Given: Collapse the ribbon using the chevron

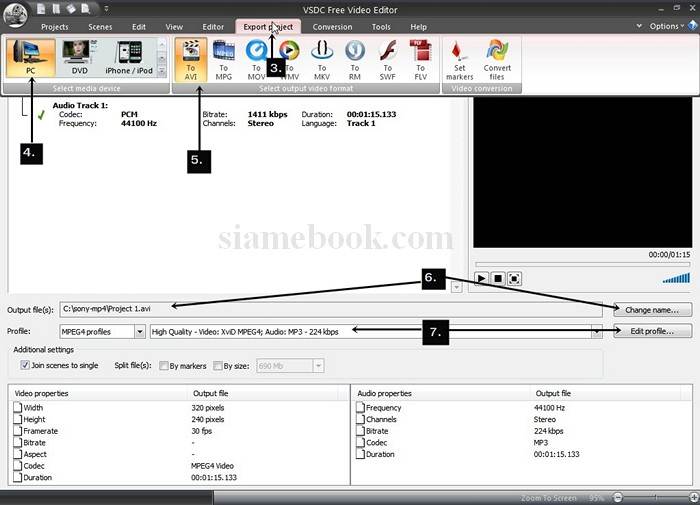Looking at the screenshot, I should click(639, 26).
